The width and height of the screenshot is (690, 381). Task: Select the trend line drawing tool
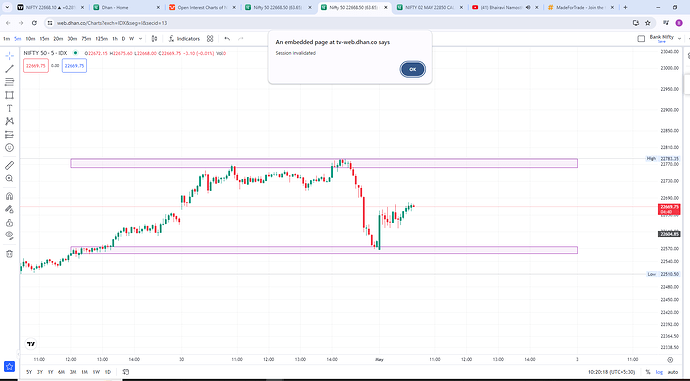point(9,69)
